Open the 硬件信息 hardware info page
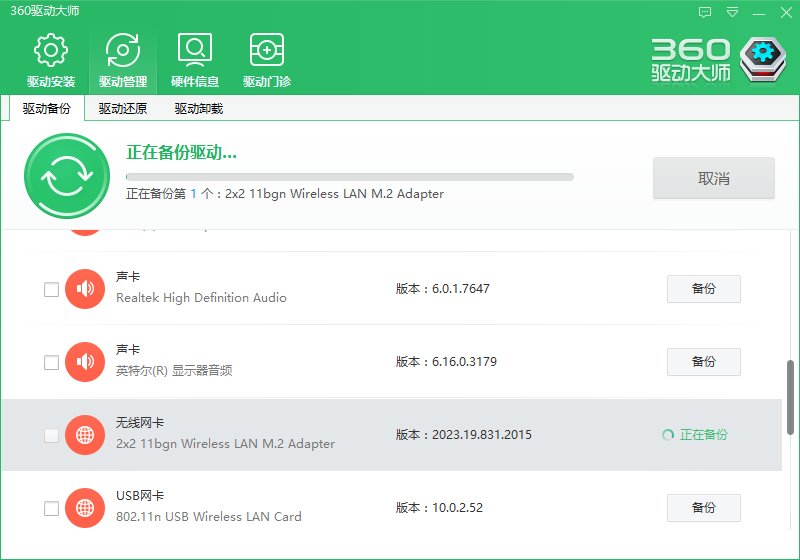Image resolution: width=800 pixels, height=560 pixels. coord(195,61)
